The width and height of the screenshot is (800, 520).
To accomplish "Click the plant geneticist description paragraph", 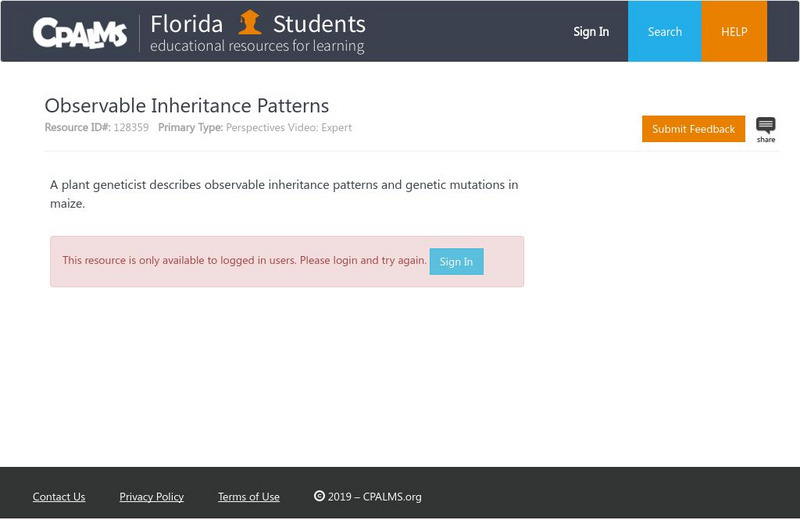I will click(x=284, y=194).
